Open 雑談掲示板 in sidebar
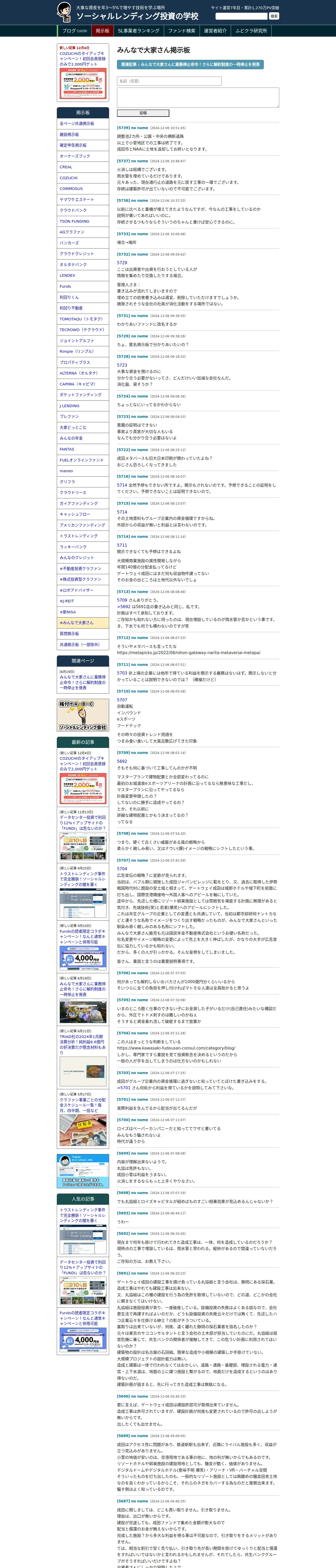336x1568 pixels. [83, 135]
